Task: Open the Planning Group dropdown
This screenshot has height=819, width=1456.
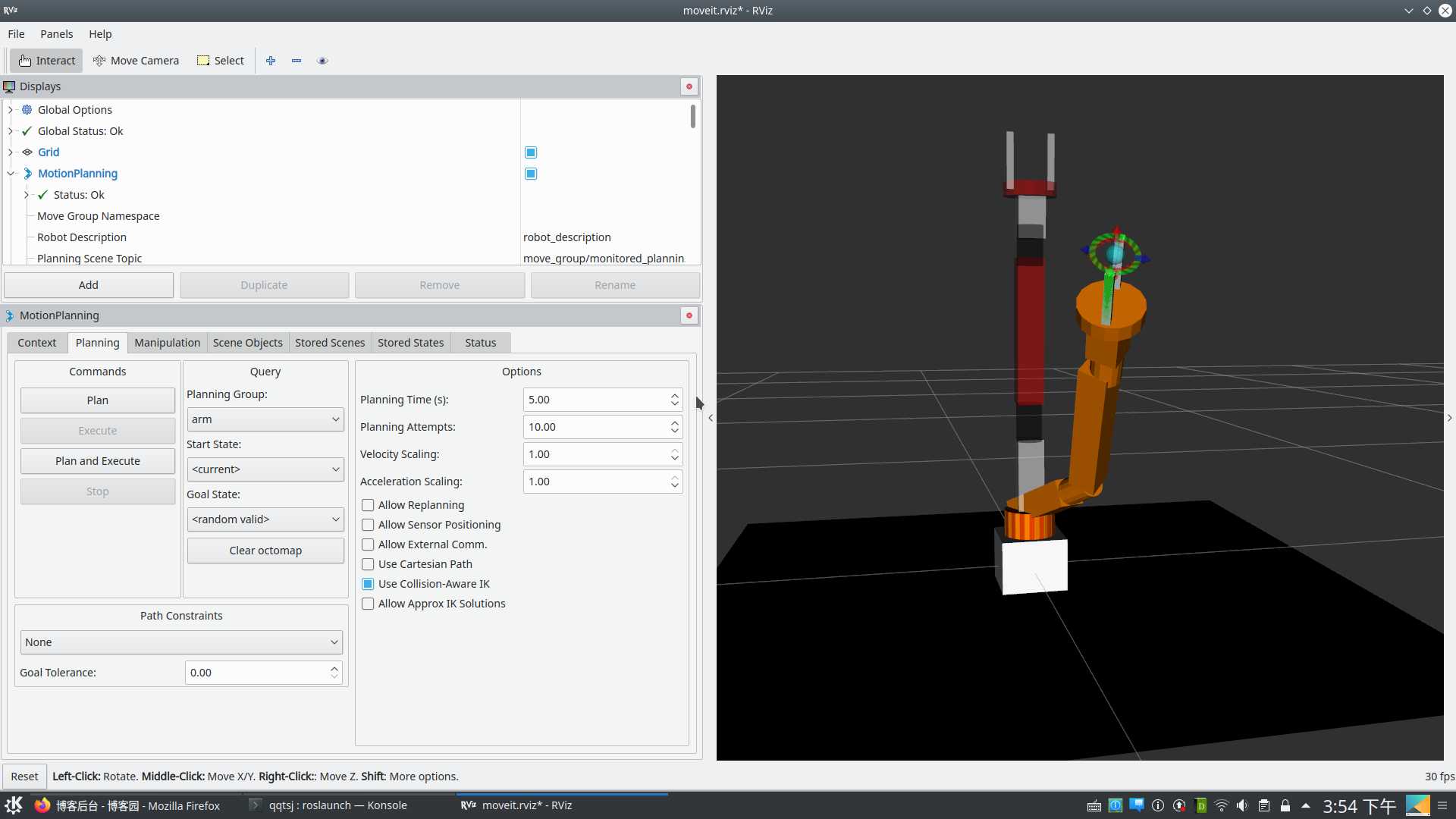Action: pos(265,419)
